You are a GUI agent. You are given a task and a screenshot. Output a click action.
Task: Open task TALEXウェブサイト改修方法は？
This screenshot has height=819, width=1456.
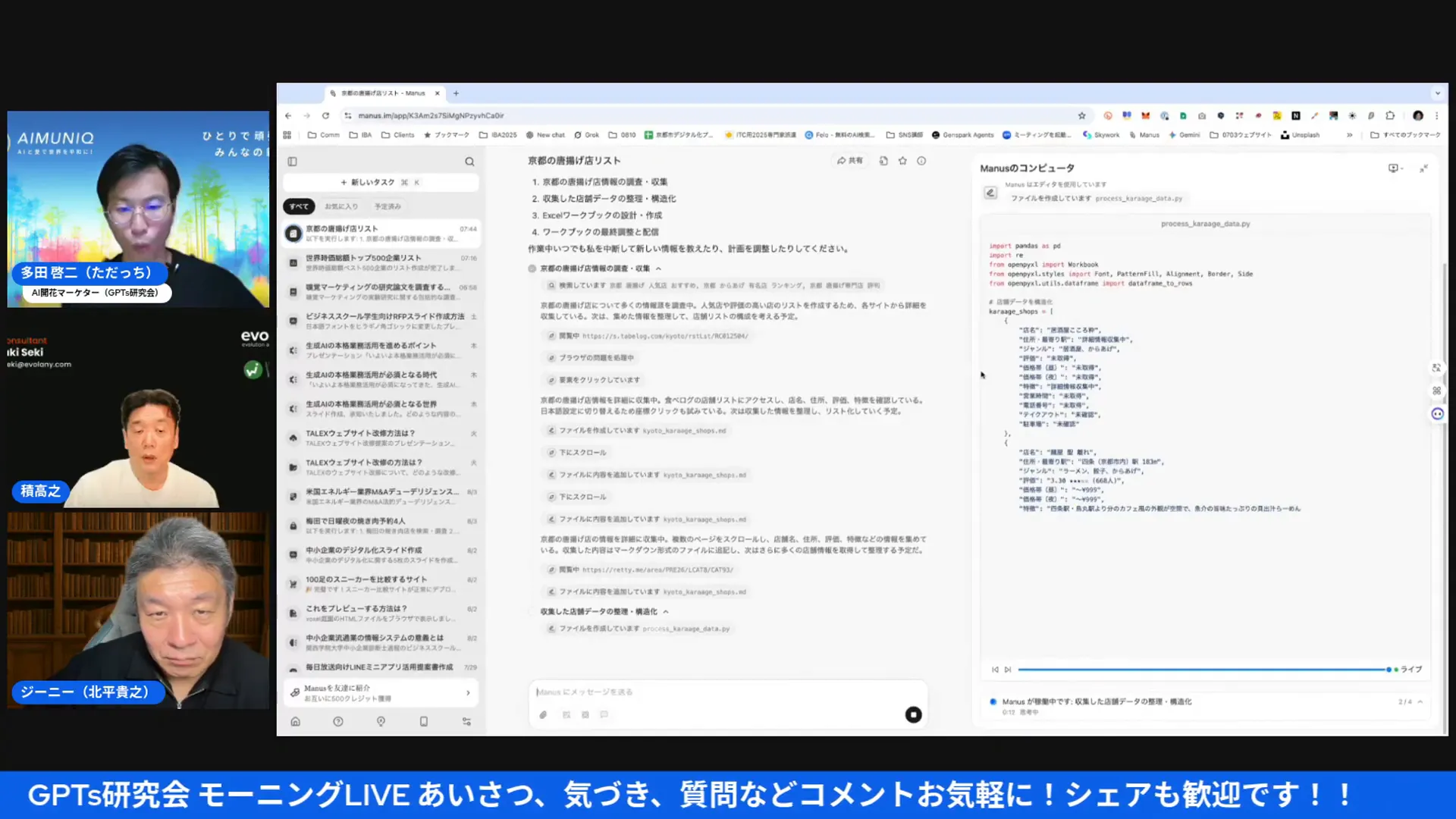[x=381, y=438]
